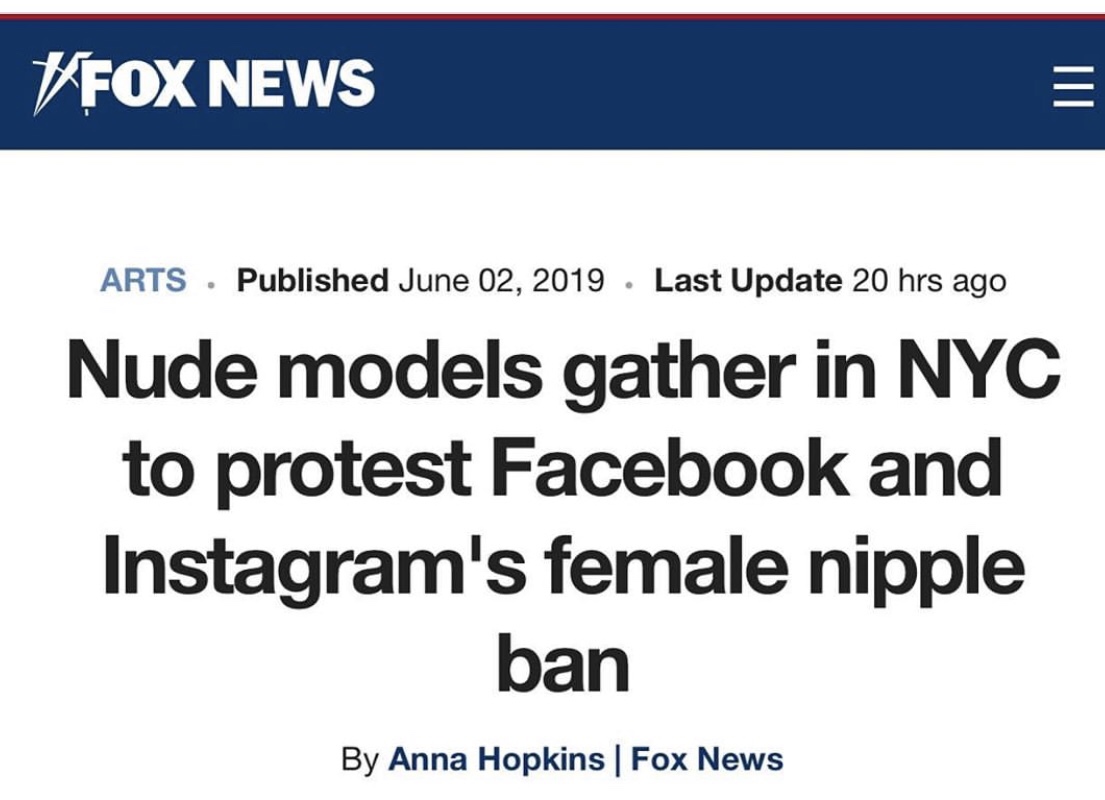Click the word 'ban' ending the headline
Screen dimensions: 1105x800
(x=563, y=662)
